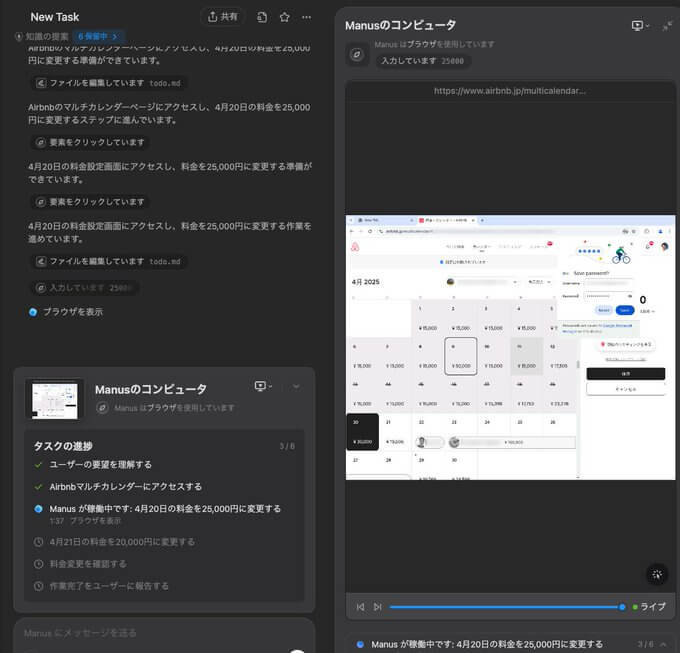This screenshot has width=680, height=653.
Task: Collapse the task progress card chevron
Action: [296, 386]
